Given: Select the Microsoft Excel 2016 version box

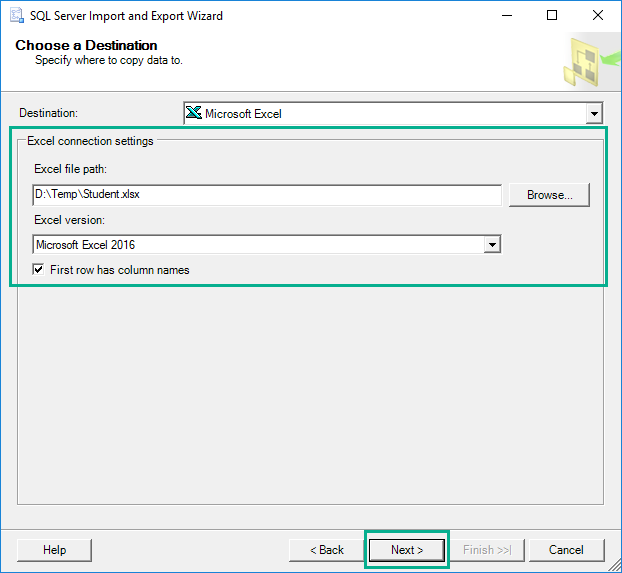Looking at the screenshot, I should coord(267,244).
